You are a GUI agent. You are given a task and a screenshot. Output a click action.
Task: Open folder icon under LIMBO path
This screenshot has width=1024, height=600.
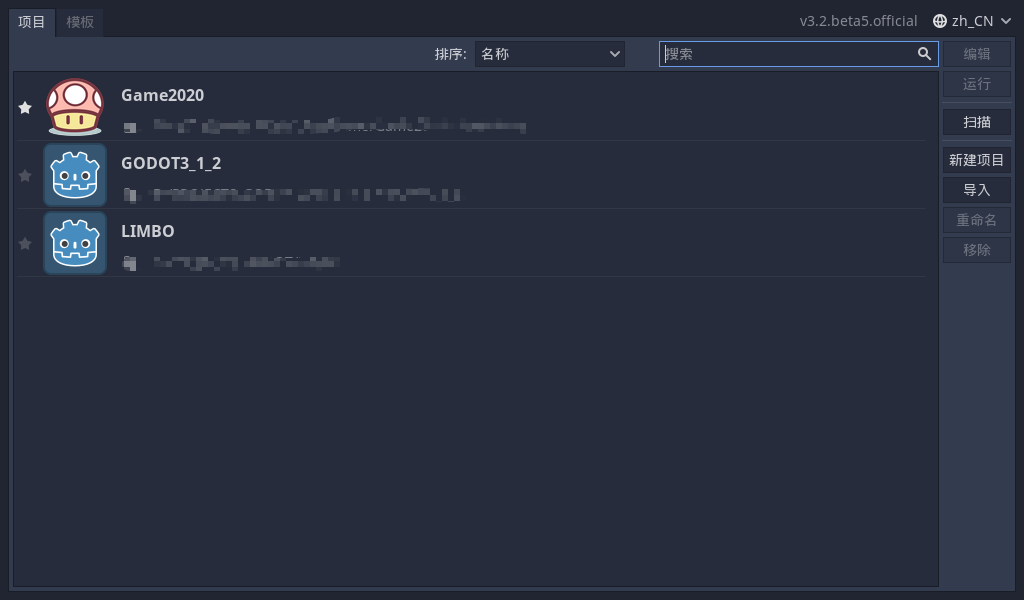pyautogui.click(x=130, y=263)
